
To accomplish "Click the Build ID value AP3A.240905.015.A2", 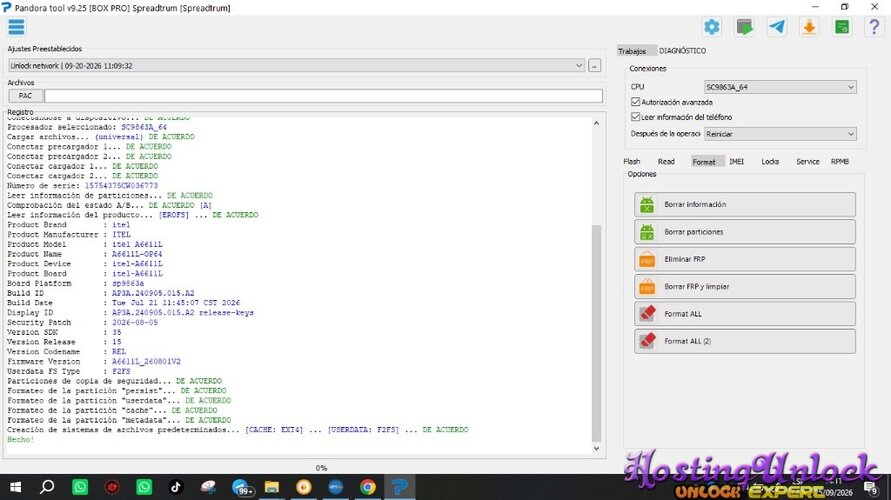I will pos(153,293).
